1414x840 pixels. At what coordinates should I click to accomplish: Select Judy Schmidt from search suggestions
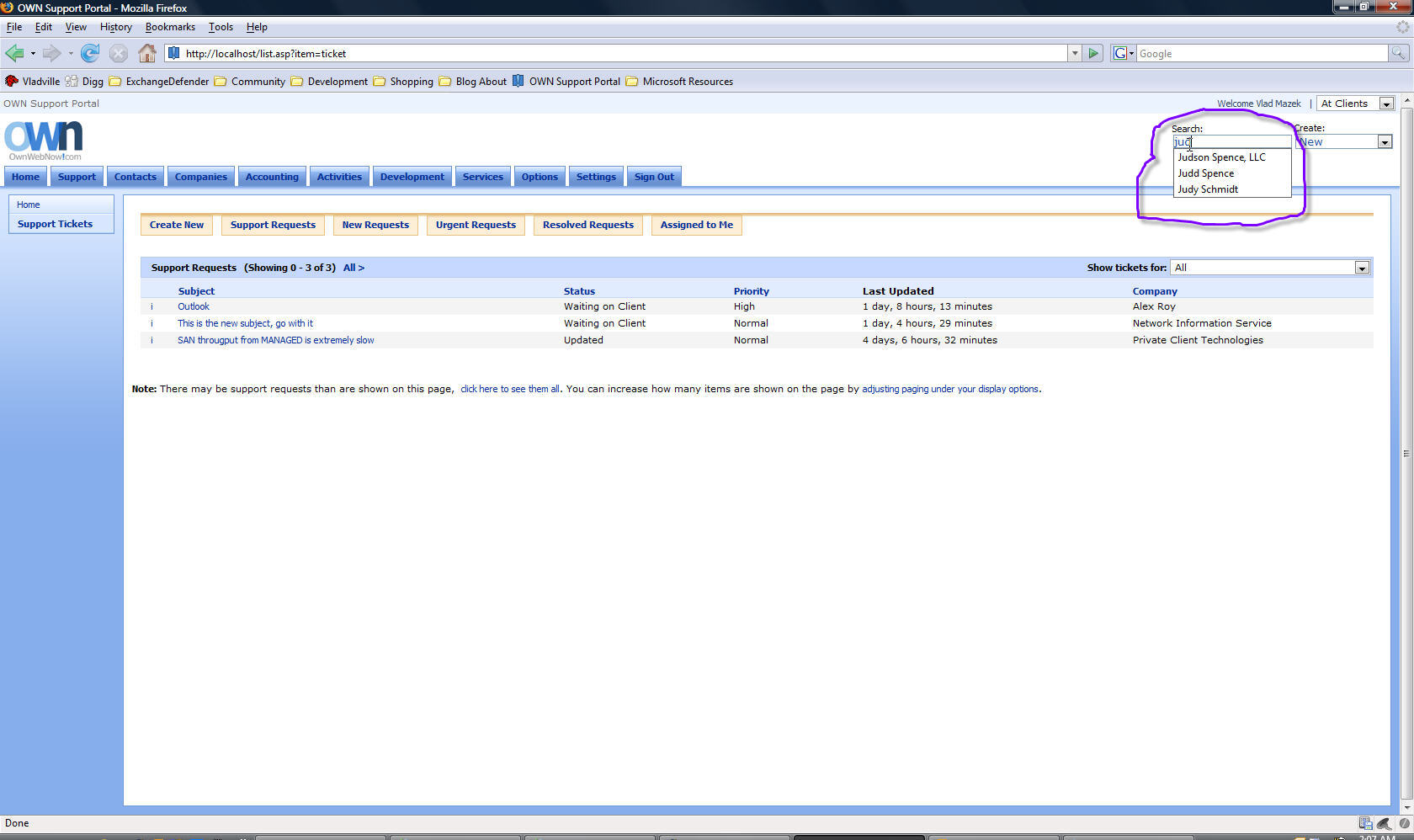point(1208,189)
